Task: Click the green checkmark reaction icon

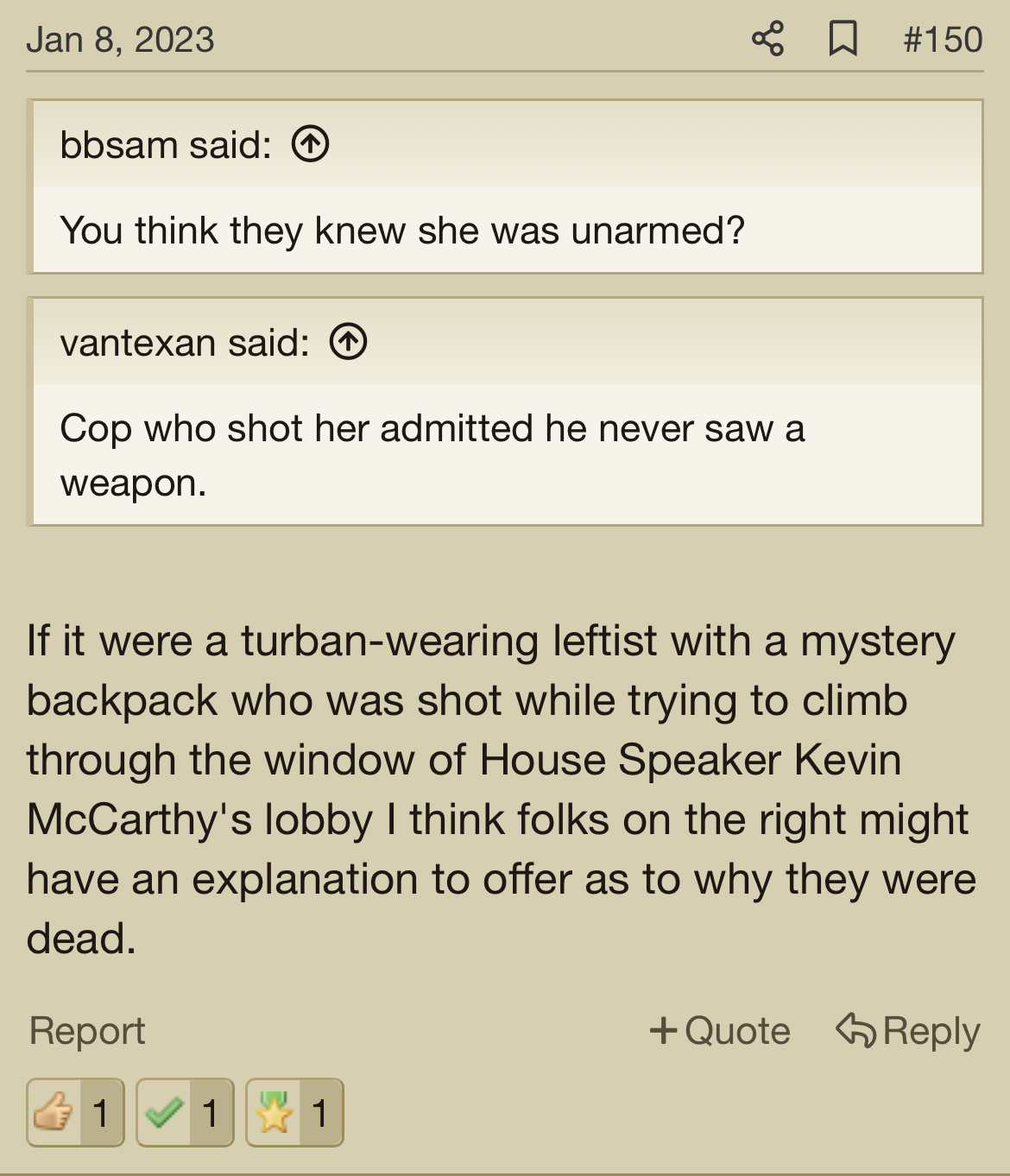Action: click(163, 1112)
